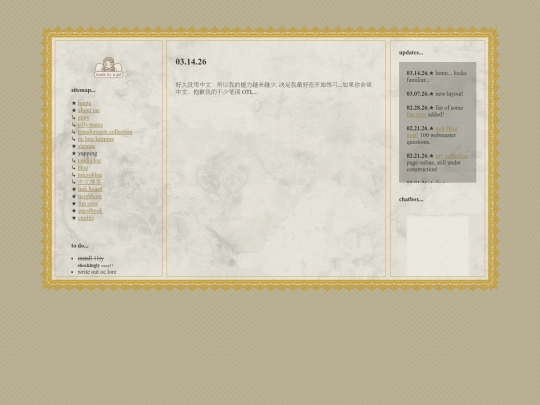Open the link board page

[x=90, y=189]
